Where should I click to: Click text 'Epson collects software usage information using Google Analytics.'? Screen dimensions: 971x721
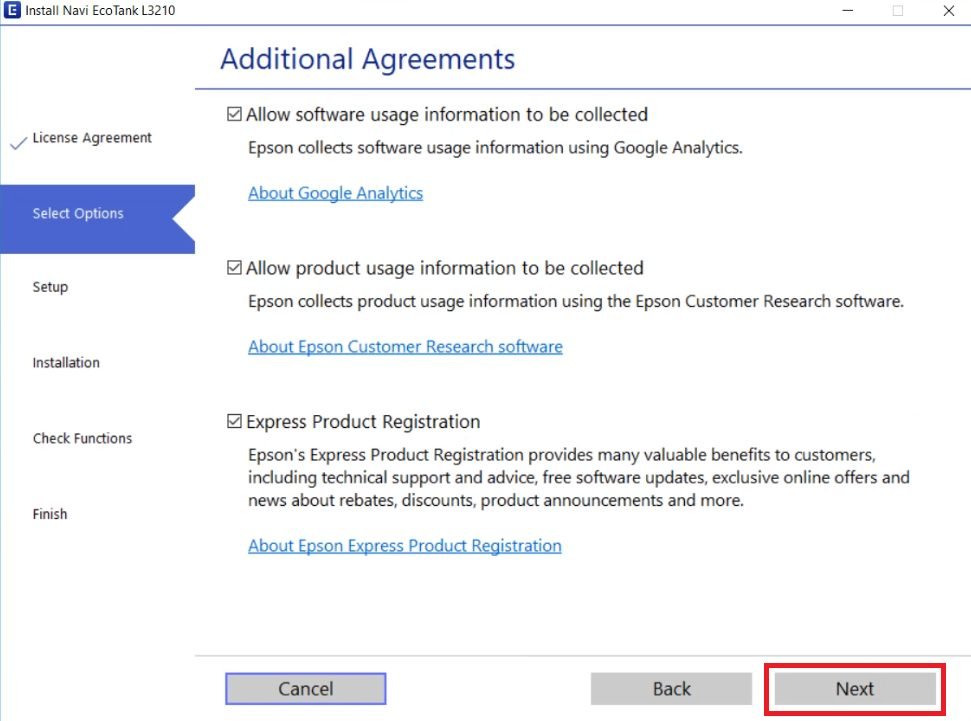(495, 148)
